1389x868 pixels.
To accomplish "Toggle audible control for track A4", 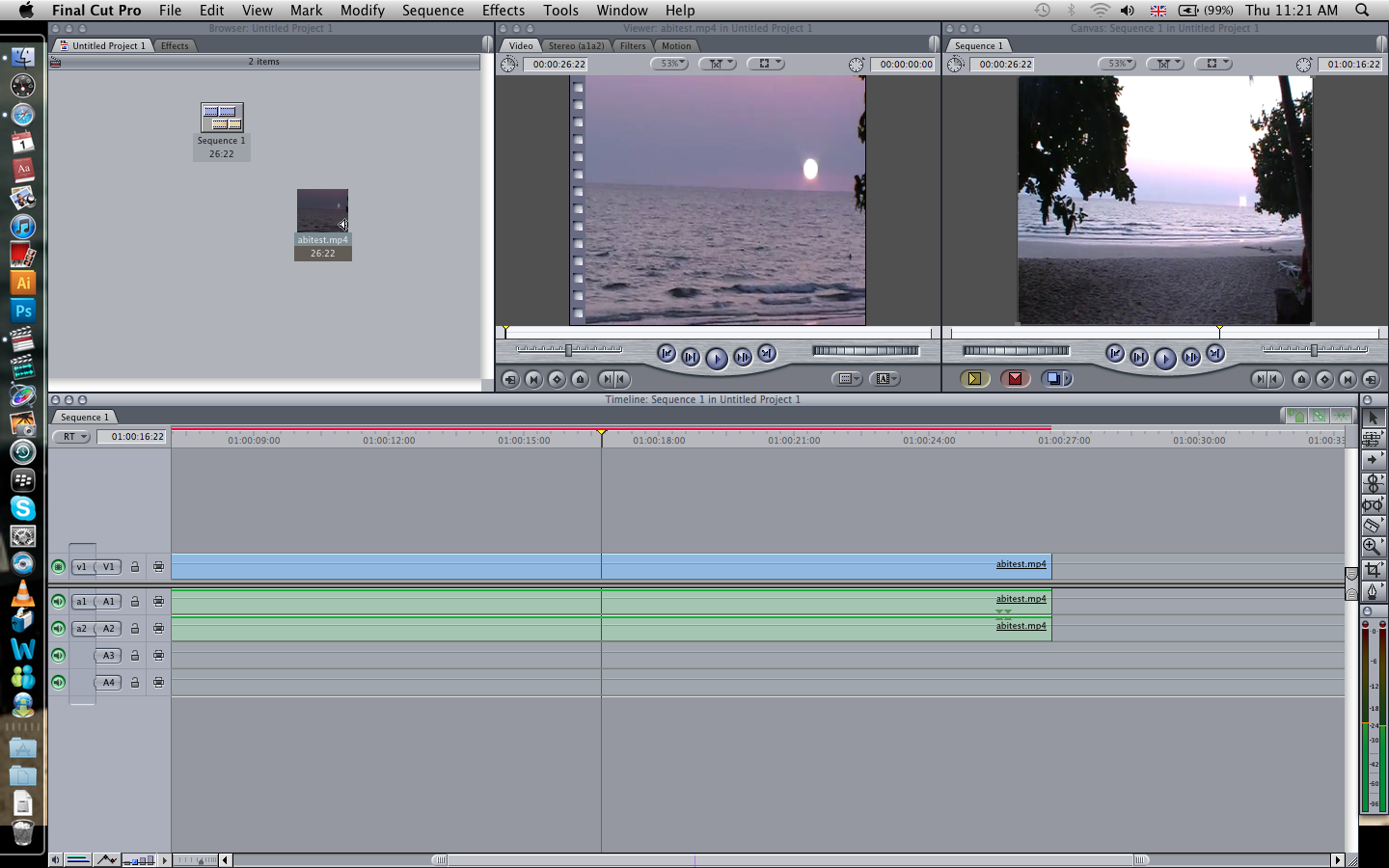I will pos(58,683).
